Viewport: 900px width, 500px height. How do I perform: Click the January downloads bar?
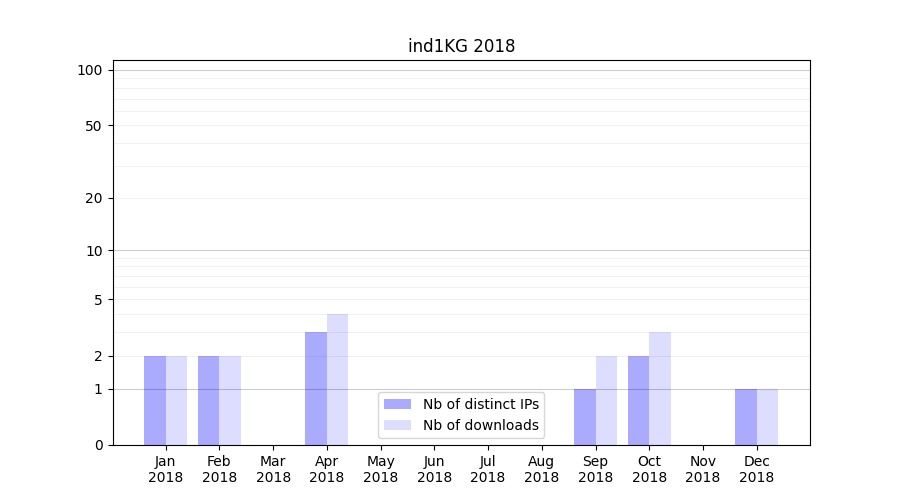coord(176,400)
